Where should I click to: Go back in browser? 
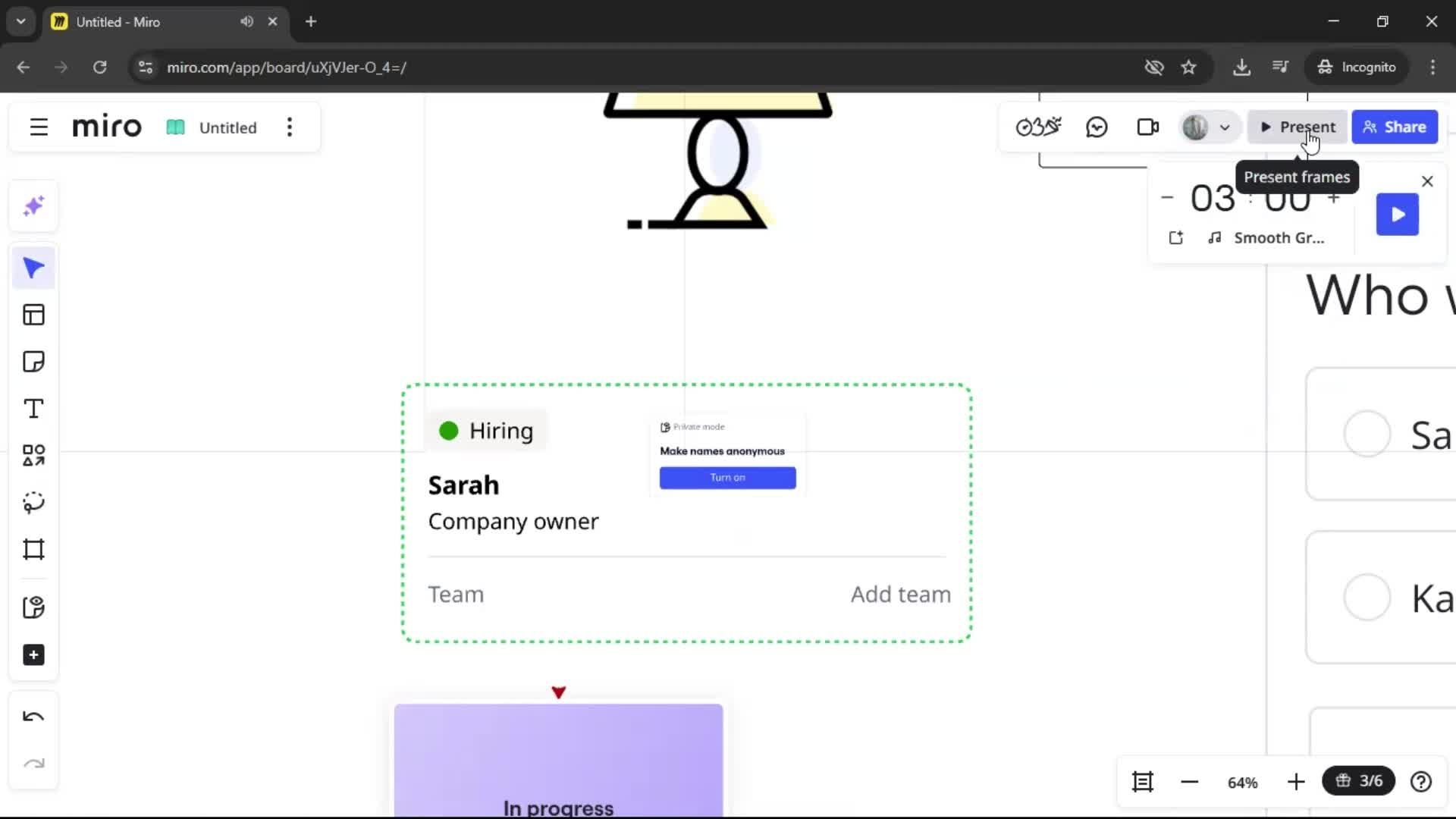(x=24, y=67)
